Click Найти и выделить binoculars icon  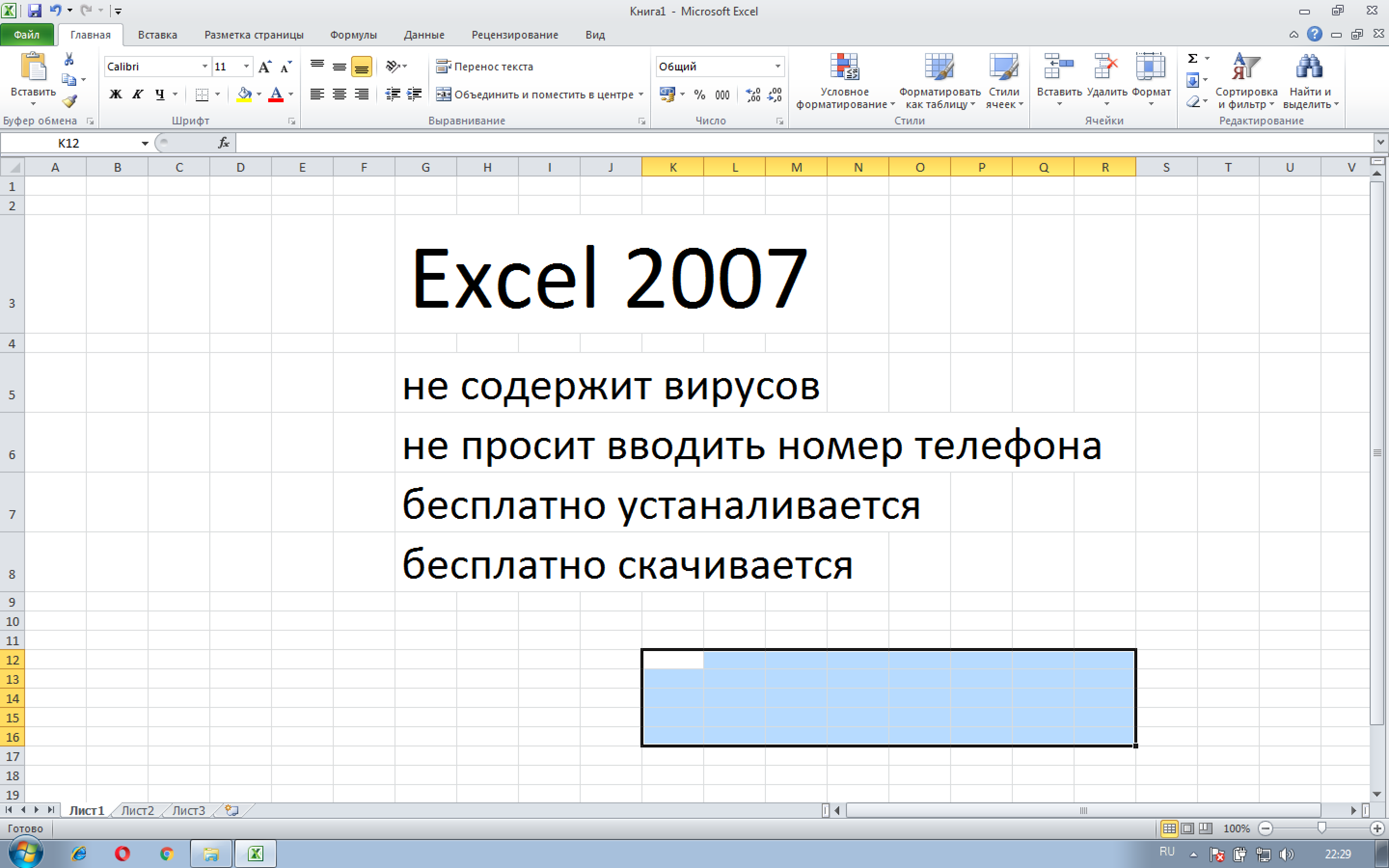click(1311, 66)
